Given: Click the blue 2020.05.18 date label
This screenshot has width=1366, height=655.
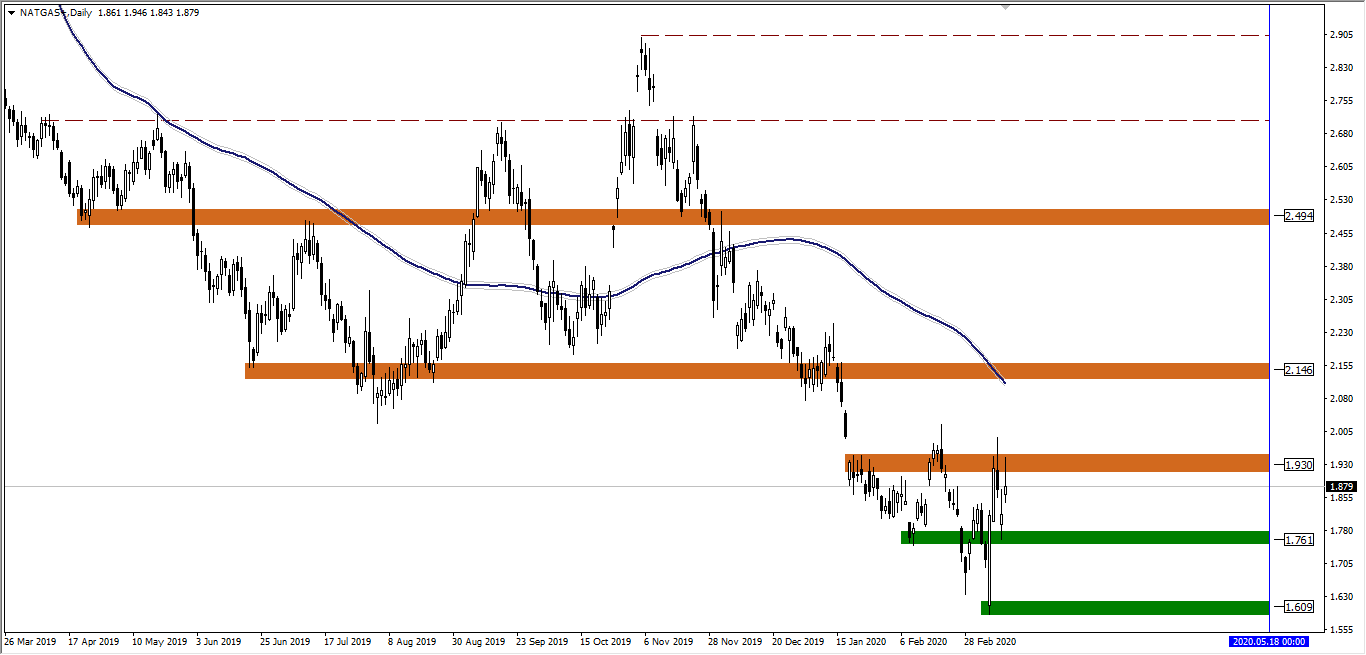Looking at the screenshot, I should 1268,641.
